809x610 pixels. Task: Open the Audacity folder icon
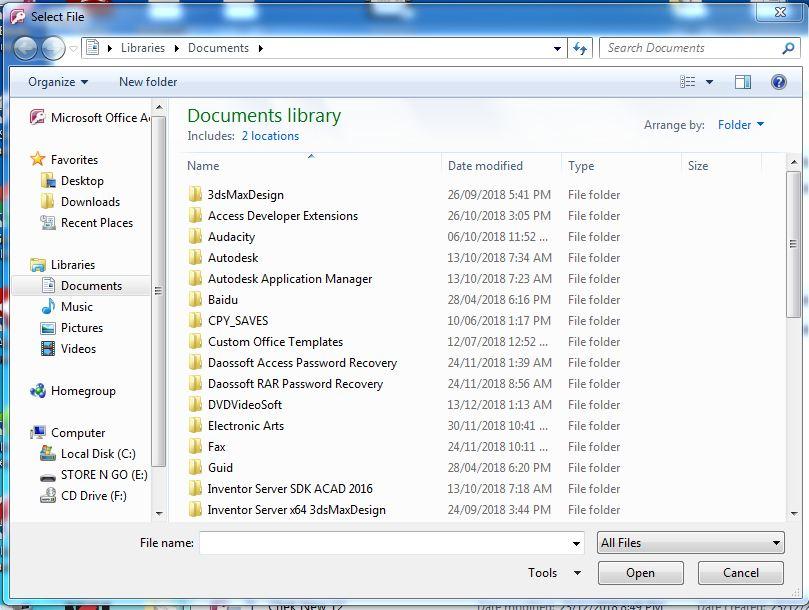point(195,237)
